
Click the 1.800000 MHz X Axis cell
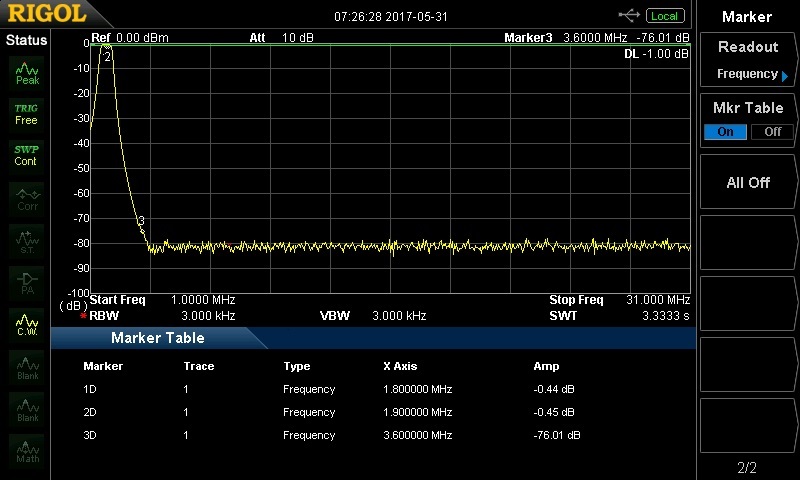pos(417,389)
